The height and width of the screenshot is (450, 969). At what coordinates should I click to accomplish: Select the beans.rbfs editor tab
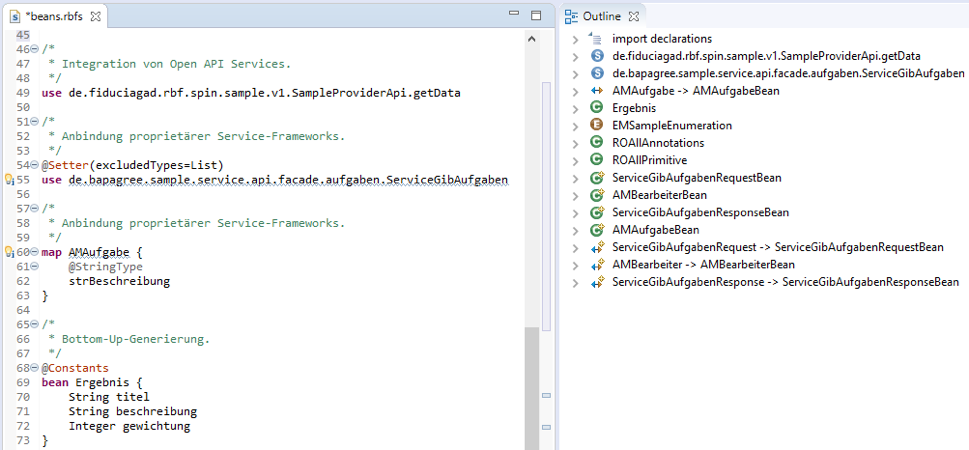[x=55, y=17]
